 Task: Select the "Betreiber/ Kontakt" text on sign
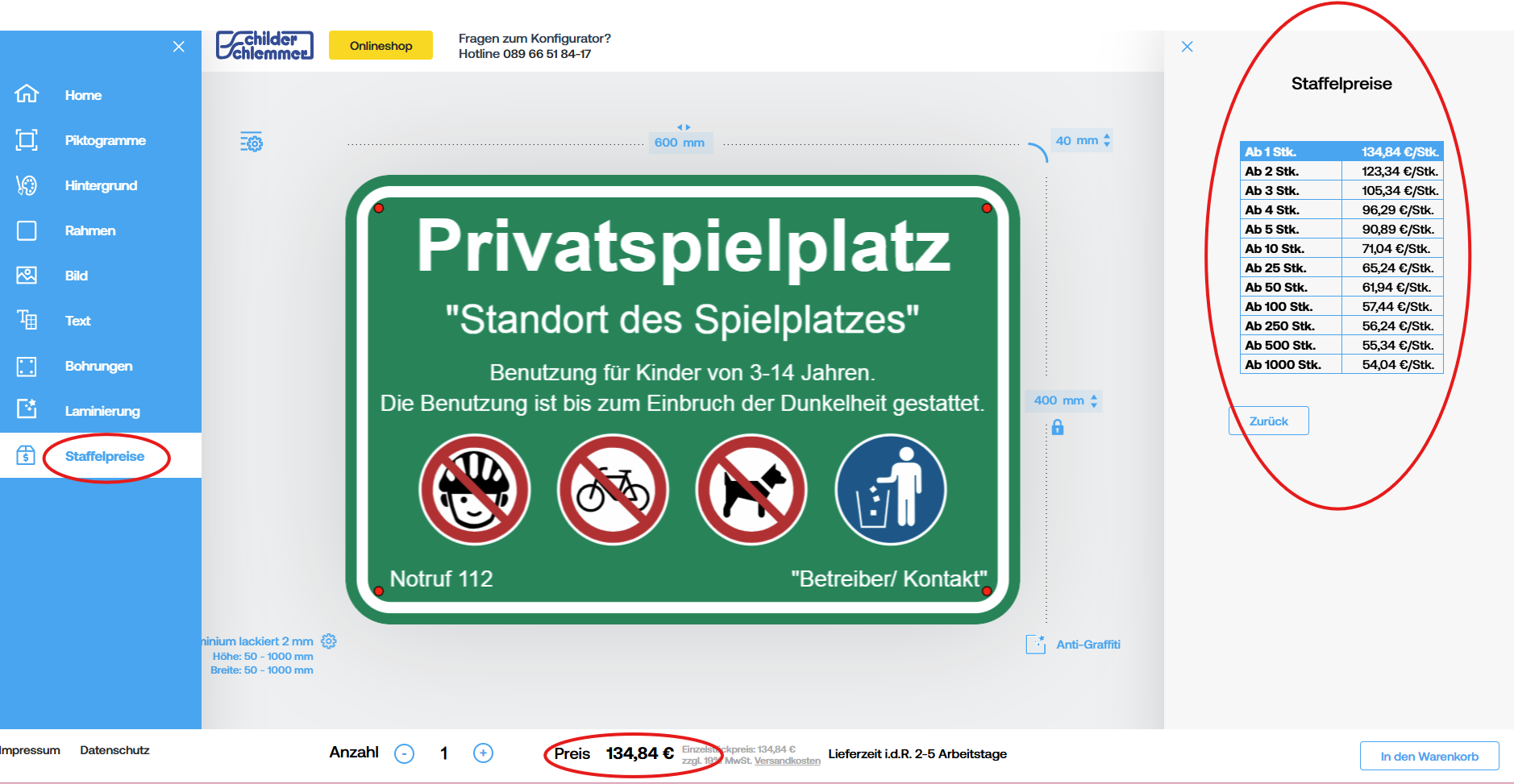coord(889,579)
